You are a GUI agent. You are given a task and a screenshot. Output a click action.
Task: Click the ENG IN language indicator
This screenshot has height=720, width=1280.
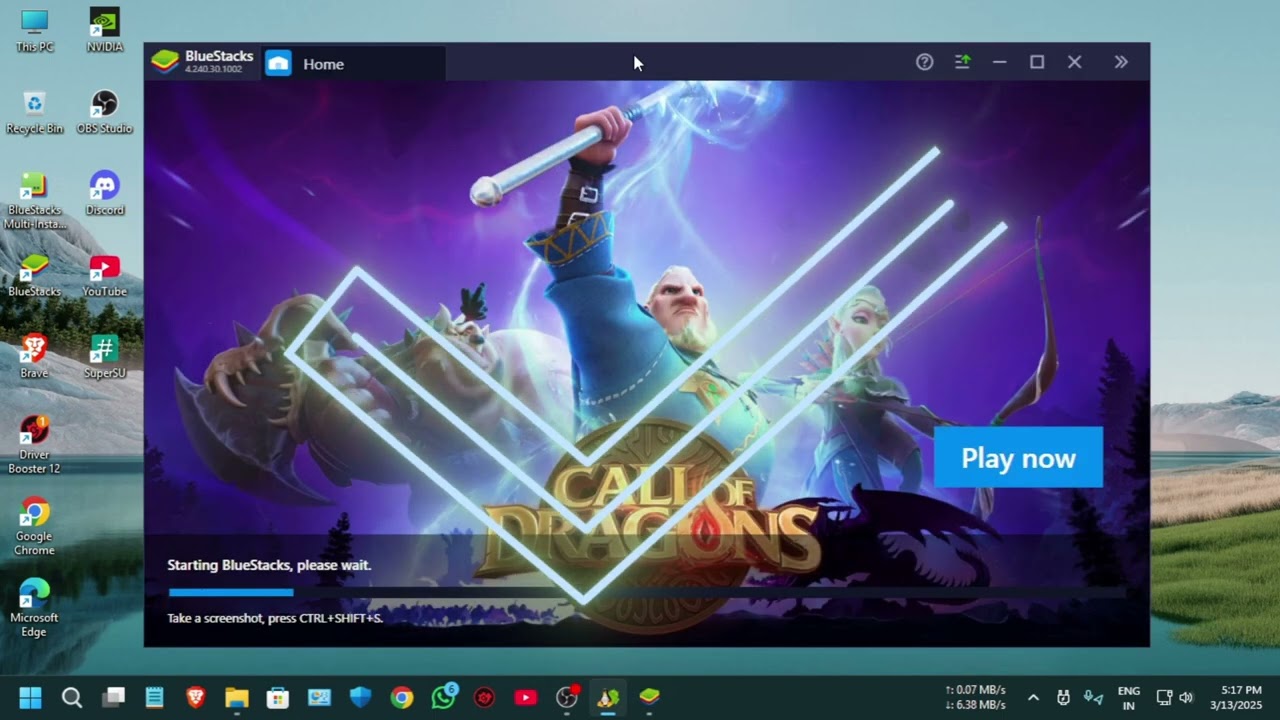click(x=1129, y=697)
